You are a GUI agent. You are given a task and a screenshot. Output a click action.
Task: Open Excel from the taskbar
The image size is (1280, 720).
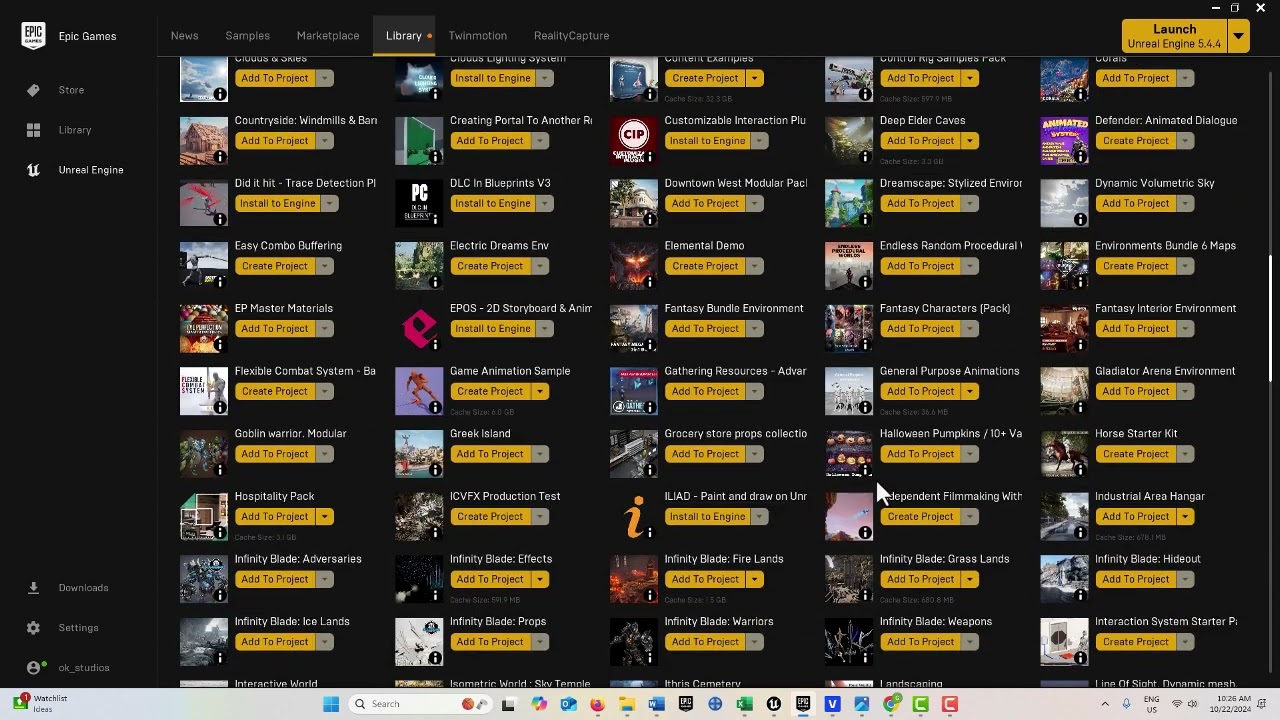pos(744,704)
